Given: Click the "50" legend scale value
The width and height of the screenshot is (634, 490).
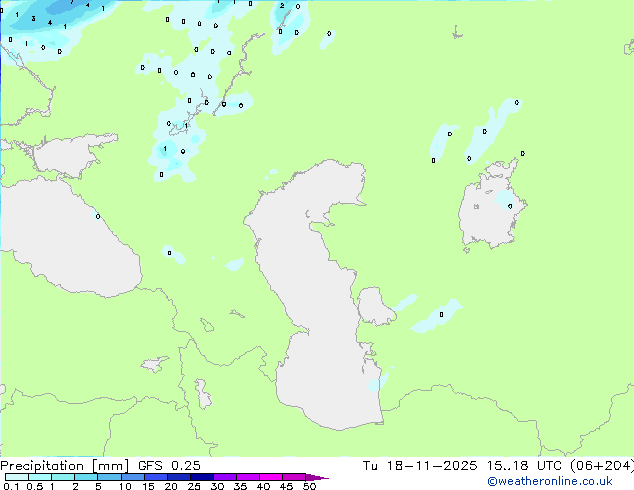Looking at the screenshot, I should coord(309,486).
